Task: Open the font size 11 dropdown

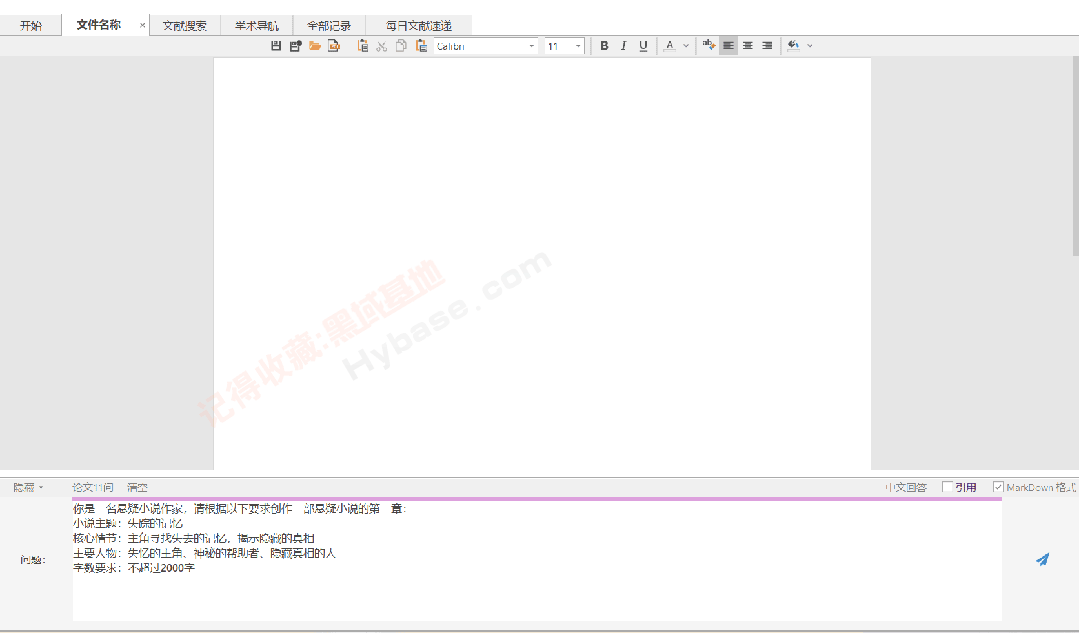Action: [x=577, y=46]
